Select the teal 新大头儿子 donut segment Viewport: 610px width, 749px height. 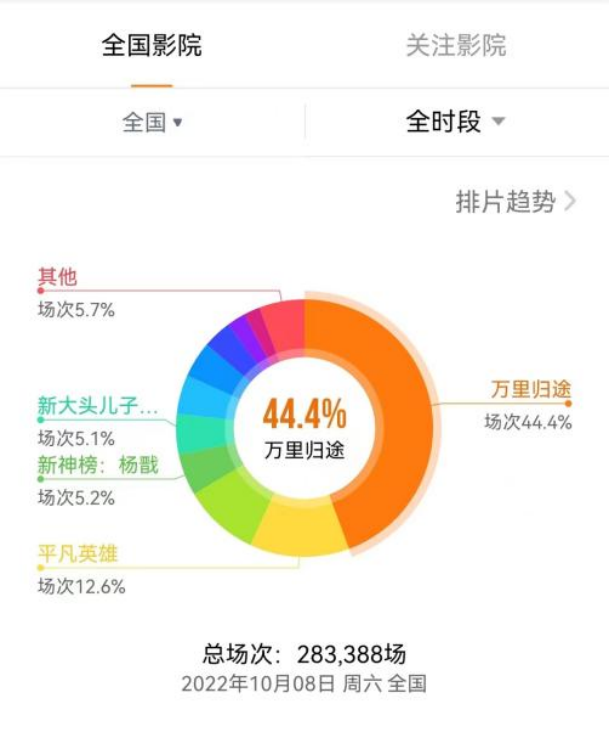point(201,433)
